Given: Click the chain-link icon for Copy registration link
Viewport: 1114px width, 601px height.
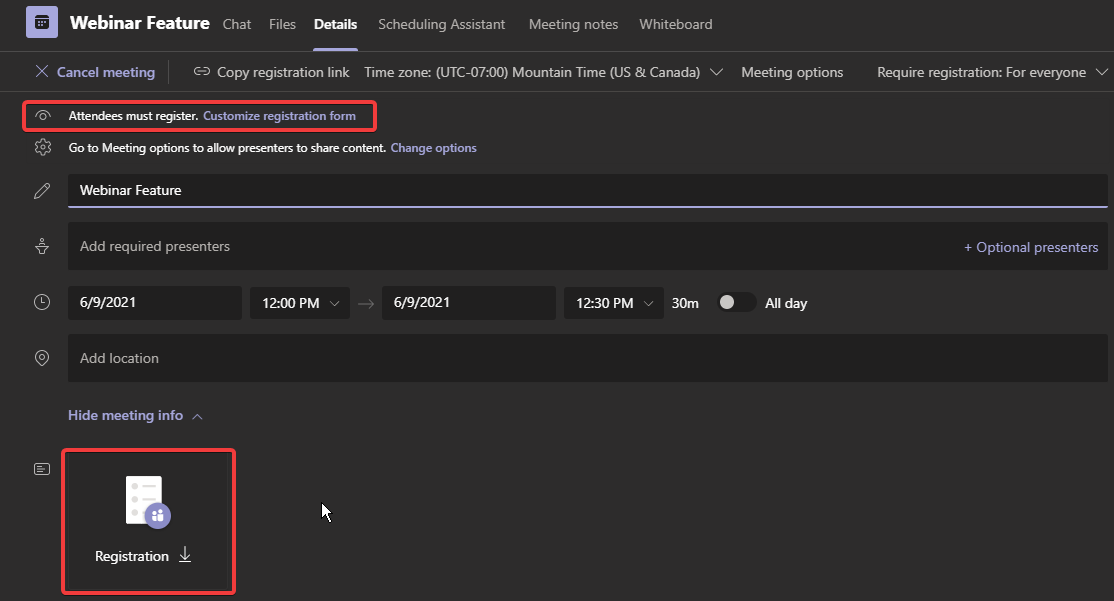Looking at the screenshot, I should 202,71.
